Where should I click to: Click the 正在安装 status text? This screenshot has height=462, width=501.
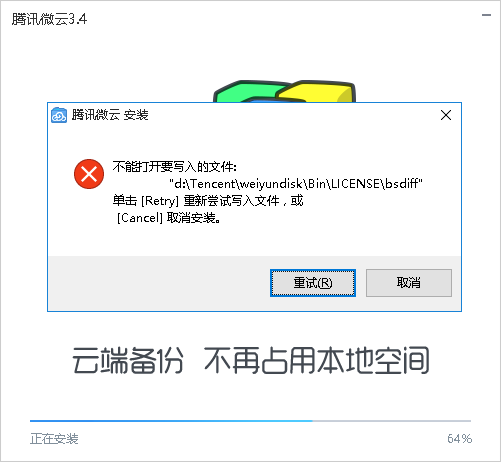pyautogui.click(x=54, y=439)
